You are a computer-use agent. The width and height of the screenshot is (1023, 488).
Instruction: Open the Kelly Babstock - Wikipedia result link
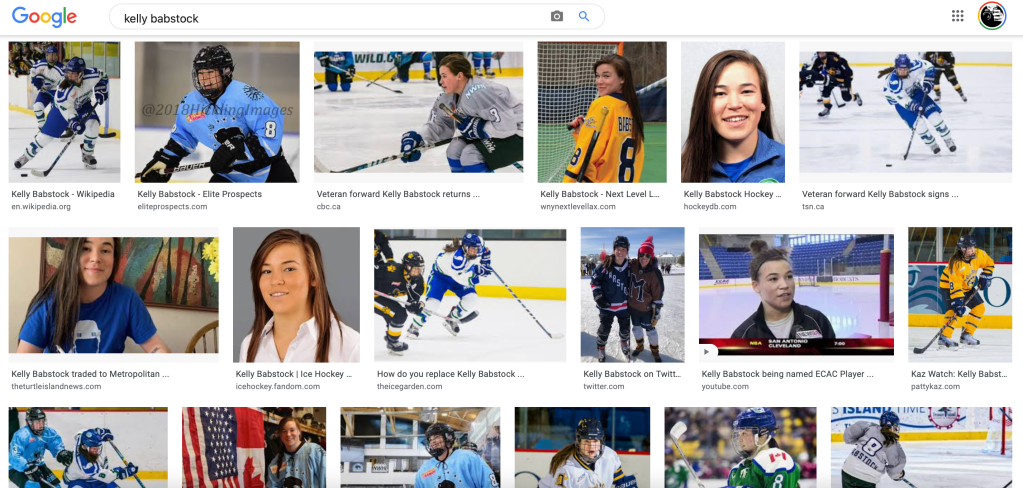(x=63, y=194)
